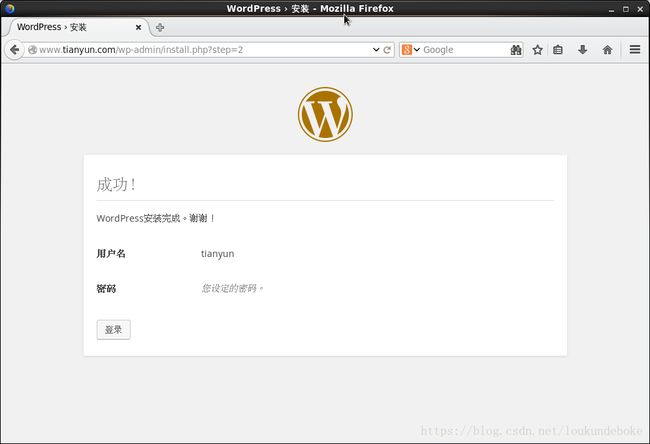Click the 登录 login button
The image size is (650, 444).
[114, 330]
